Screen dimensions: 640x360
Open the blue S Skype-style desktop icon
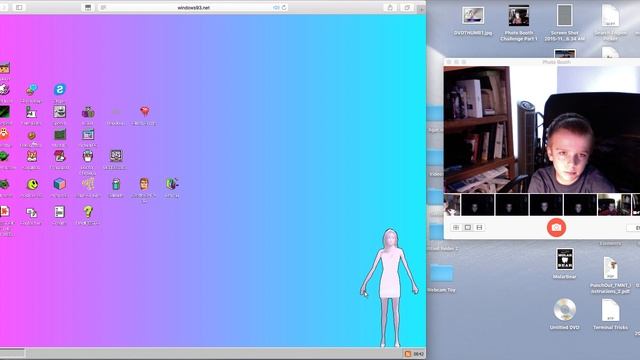pyautogui.click(x=60, y=89)
